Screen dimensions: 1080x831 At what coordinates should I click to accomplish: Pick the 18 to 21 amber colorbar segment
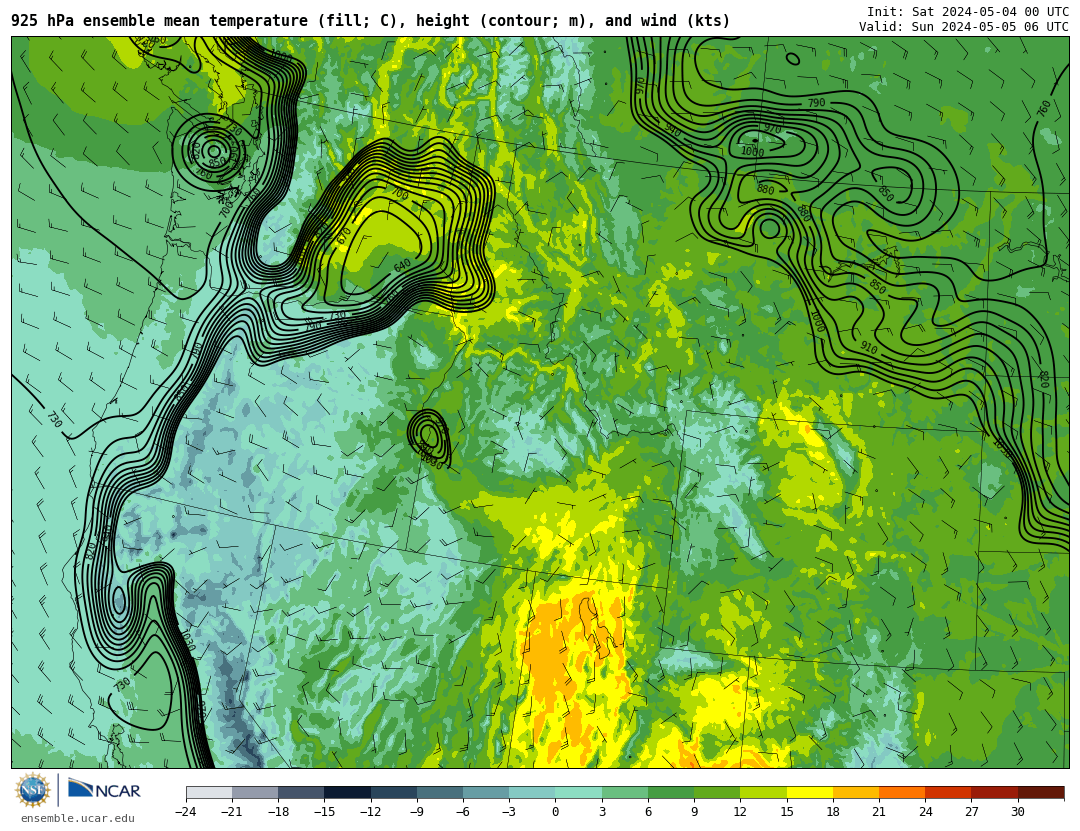tap(855, 792)
